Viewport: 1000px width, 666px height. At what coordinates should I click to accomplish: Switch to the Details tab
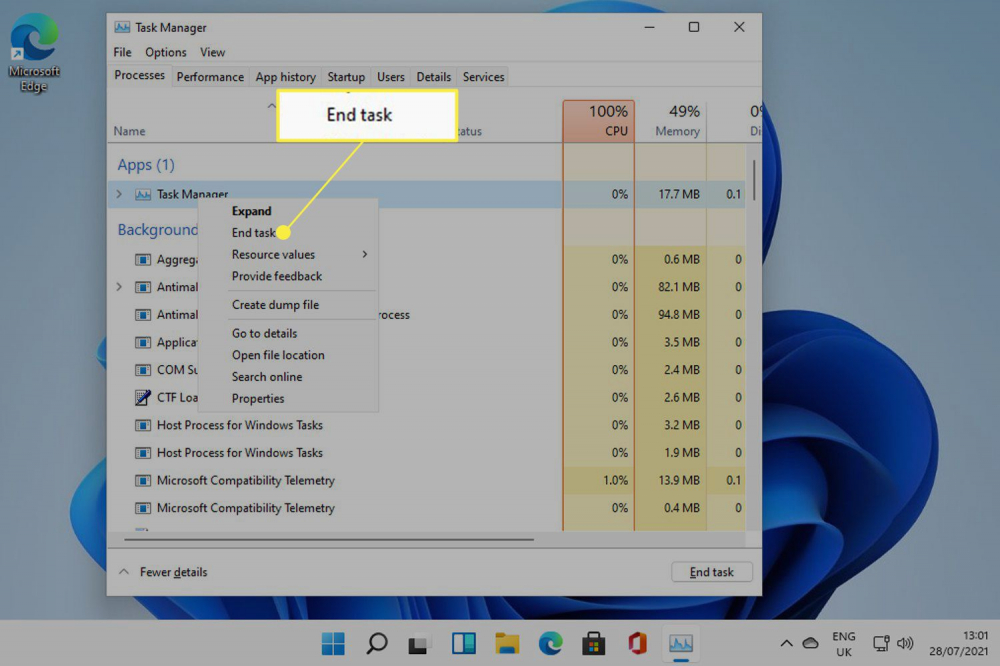(x=434, y=77)
